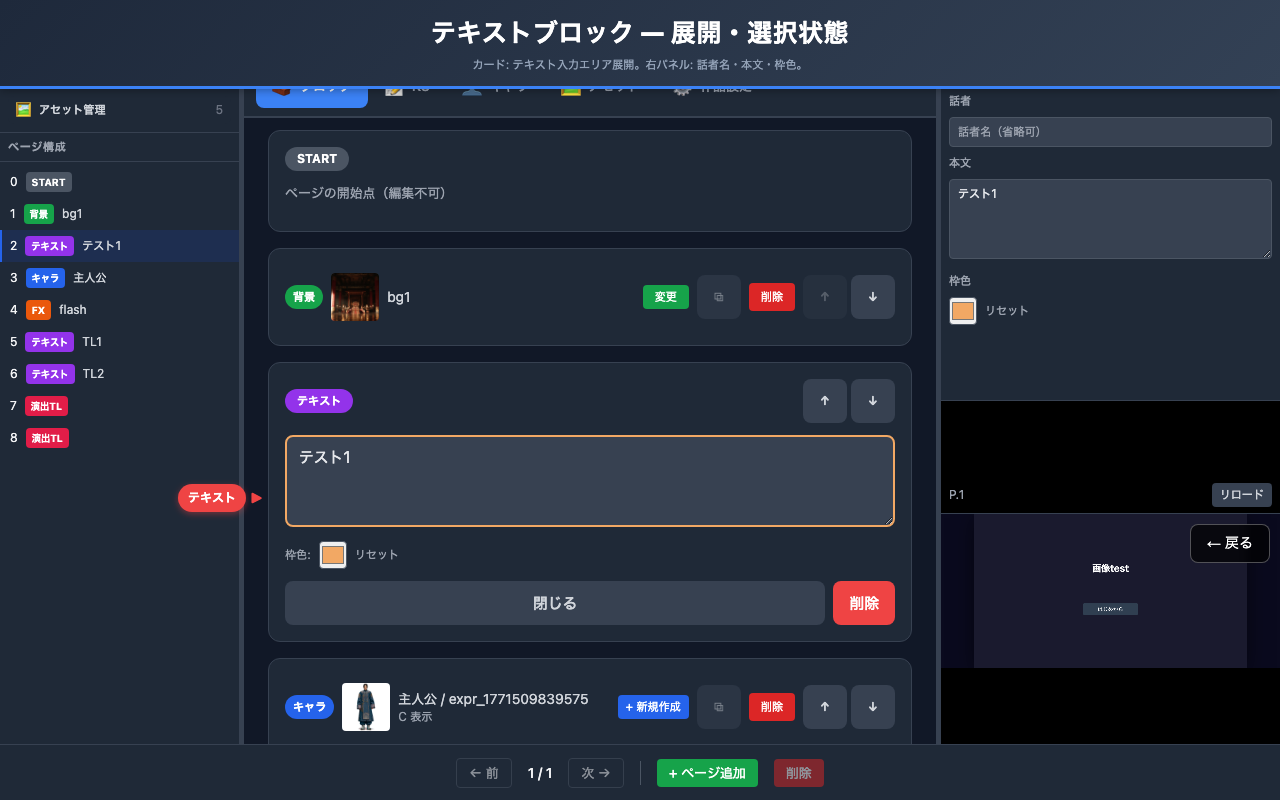Select row 8 演出TL in the page list
Image resolution: width=1280 pixels, height=800 pixels.
pyautogui.click(x=119, y=438)
